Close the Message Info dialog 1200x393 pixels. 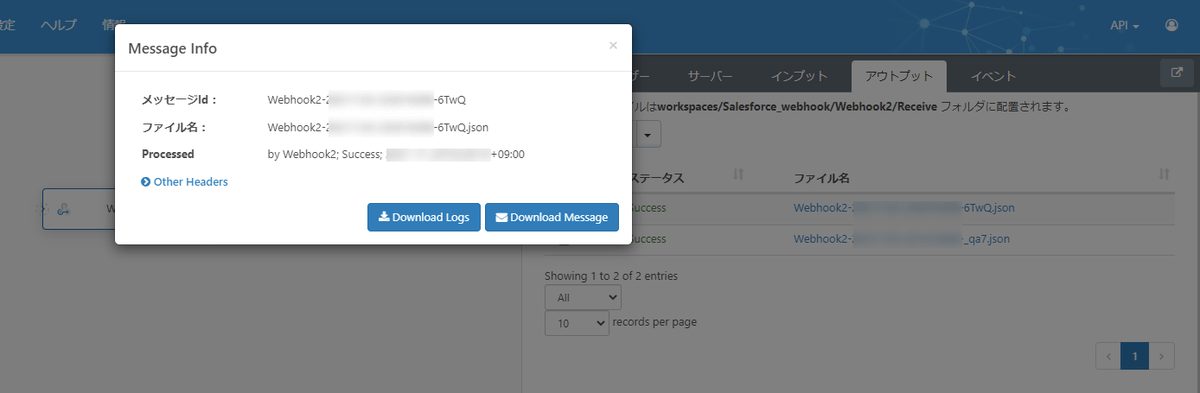pyautogui.click(x=613, y=45)
